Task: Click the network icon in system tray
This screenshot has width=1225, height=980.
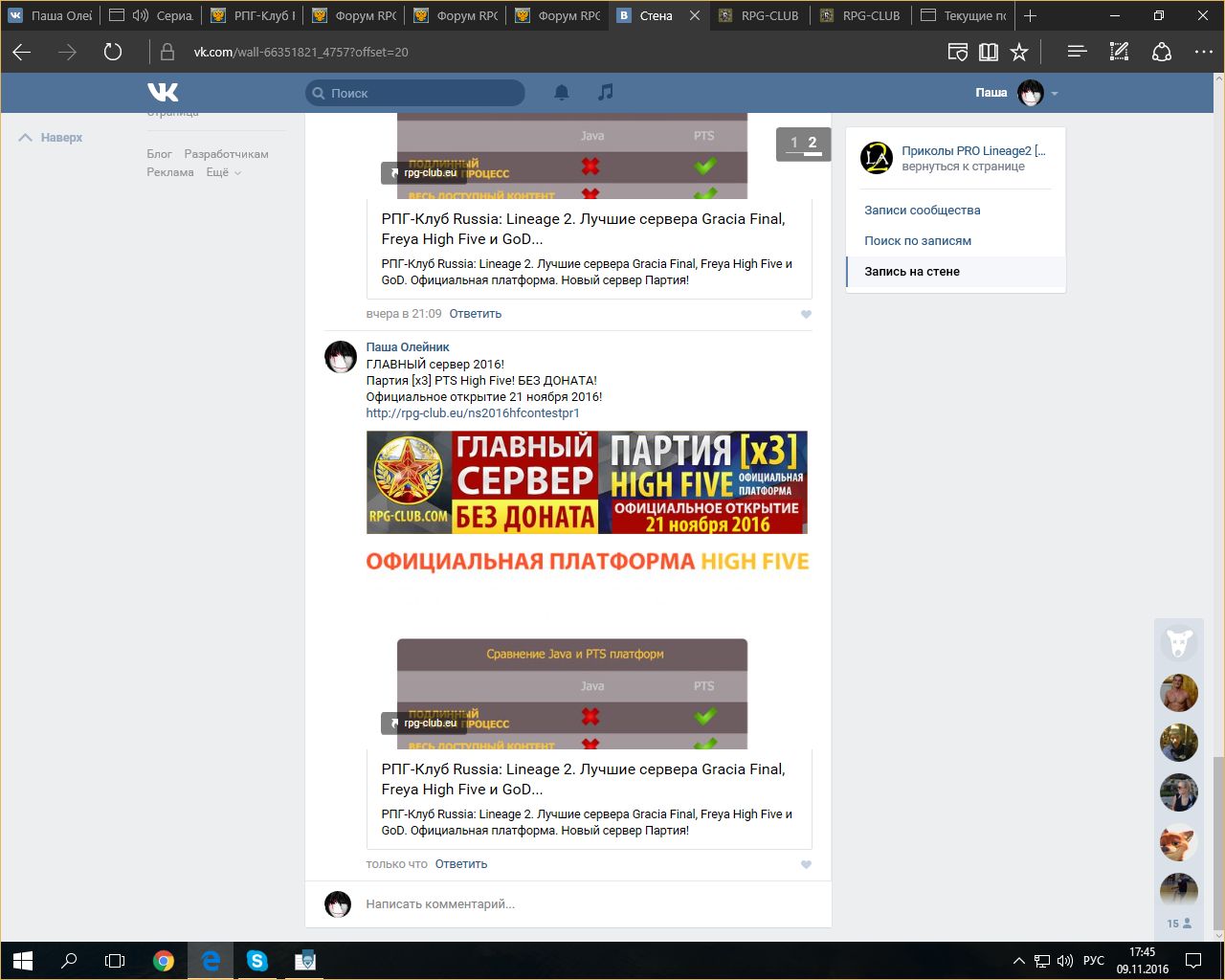Action: (x=1041, y=961)
